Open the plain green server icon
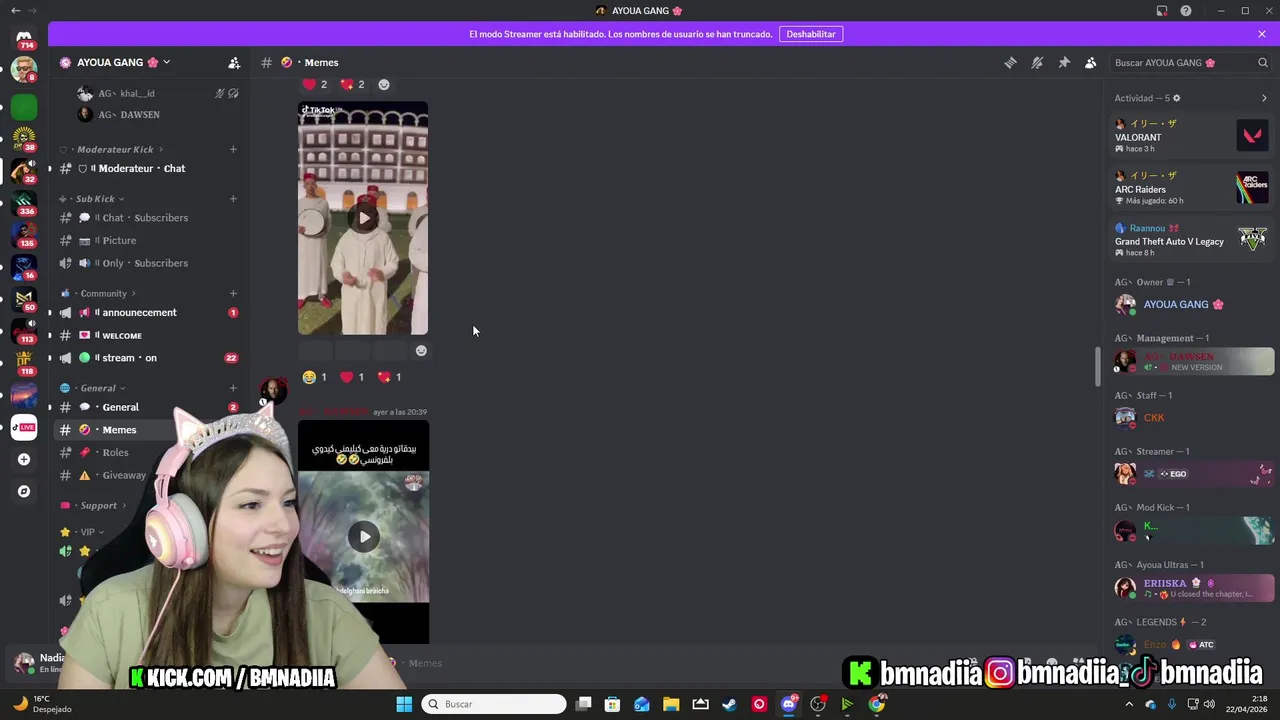Viewport: 1280px width, 720px height. 24,106
